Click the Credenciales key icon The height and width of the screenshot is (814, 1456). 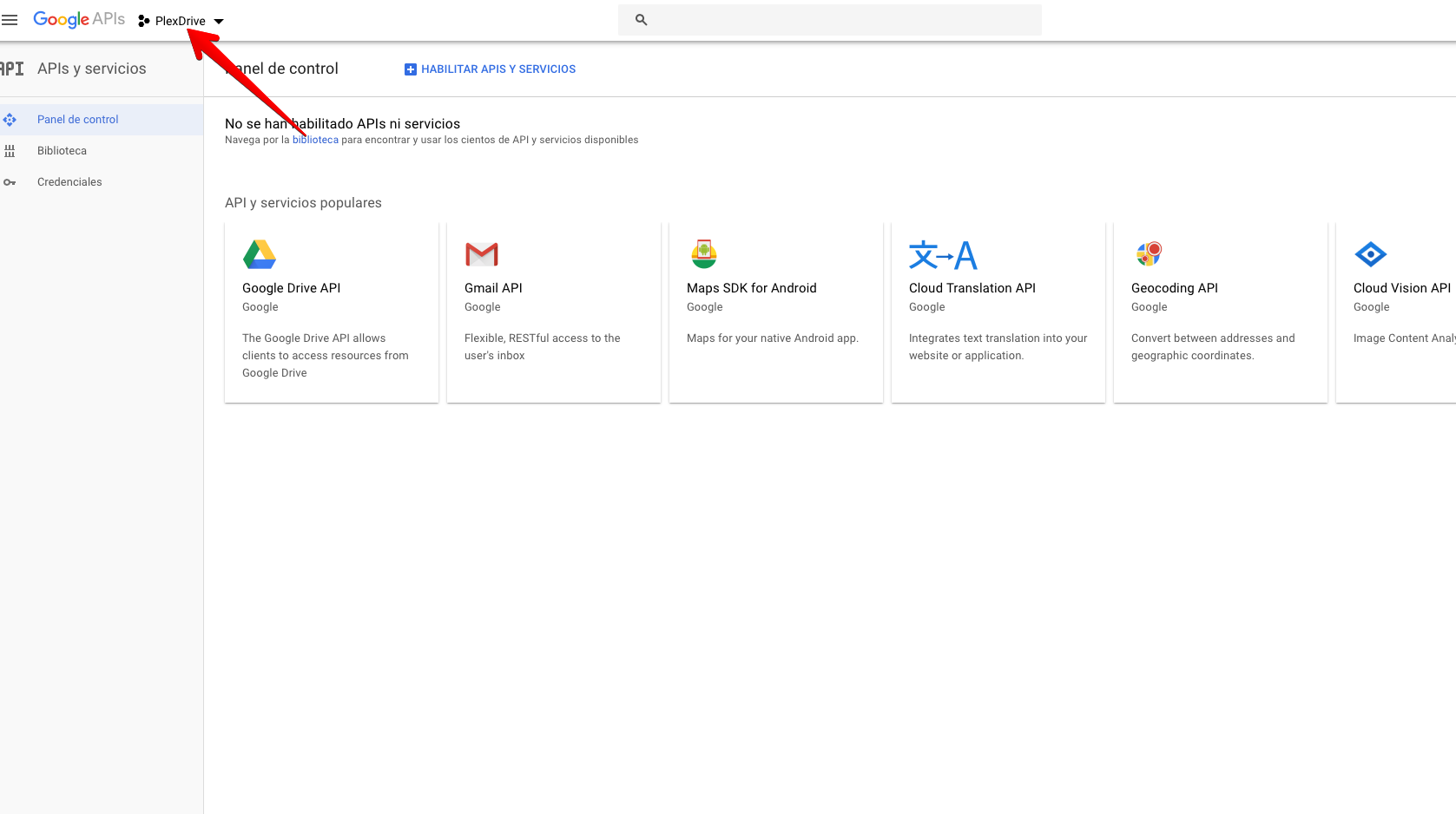pyautogui.click(x=10, y=182)
